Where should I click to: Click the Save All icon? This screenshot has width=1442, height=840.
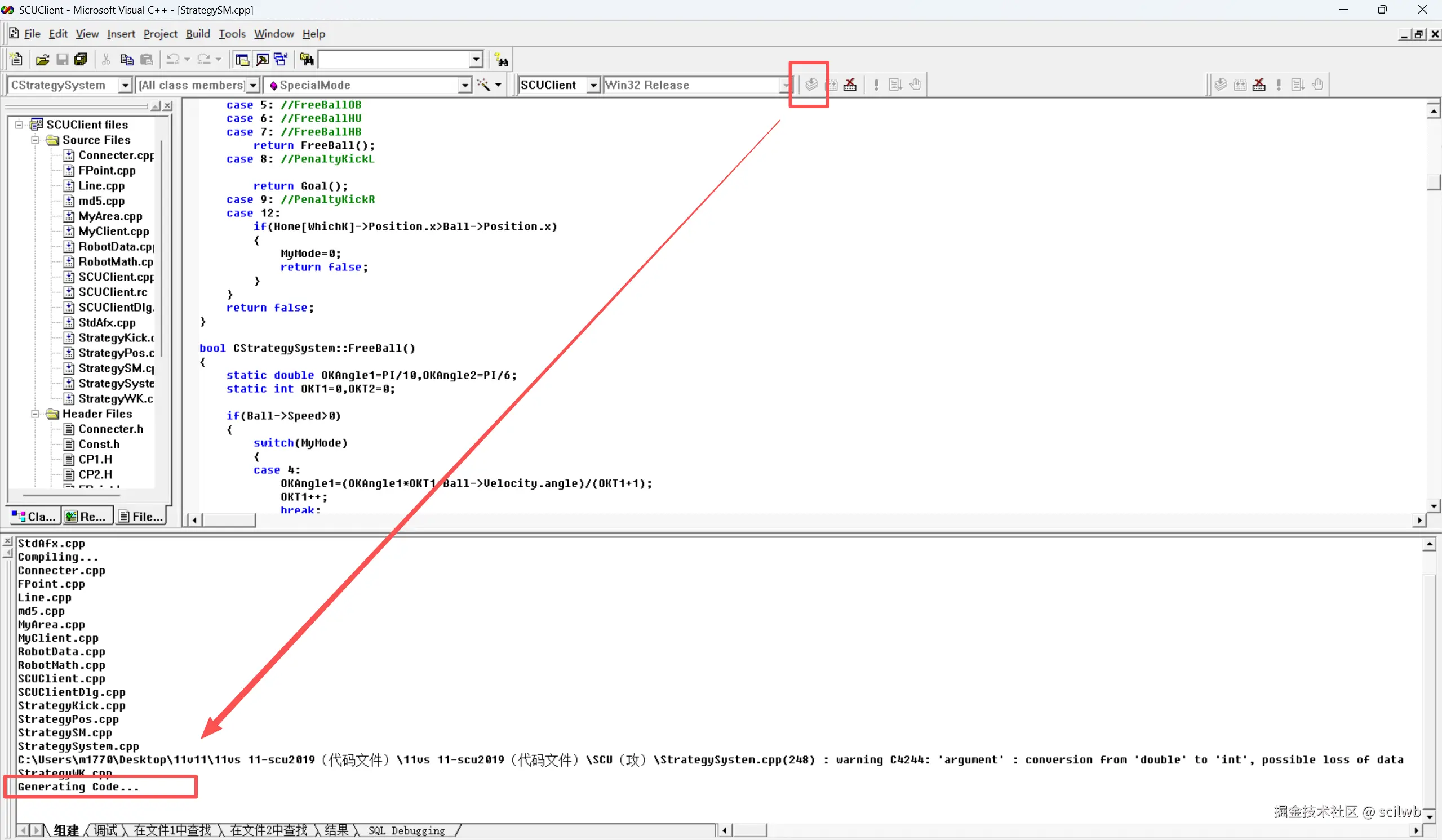point(81,60)
